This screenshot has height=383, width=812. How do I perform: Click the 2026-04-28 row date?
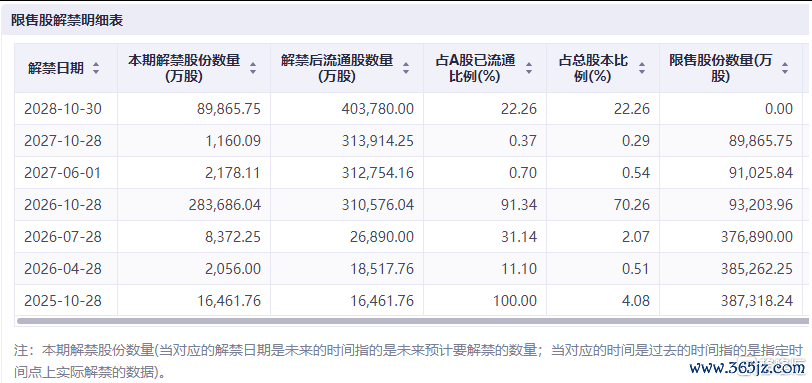coord(63,269)
